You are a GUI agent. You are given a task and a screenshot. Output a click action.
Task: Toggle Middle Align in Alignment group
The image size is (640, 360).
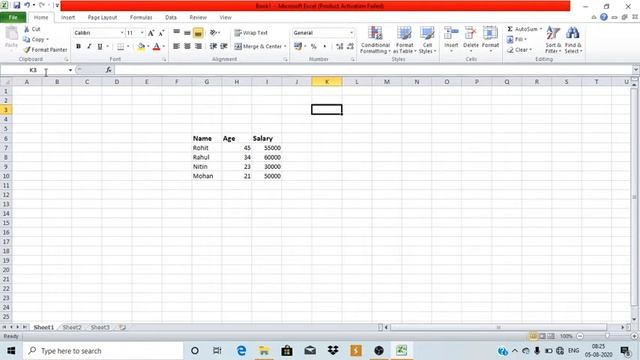[x=187, y=33]
